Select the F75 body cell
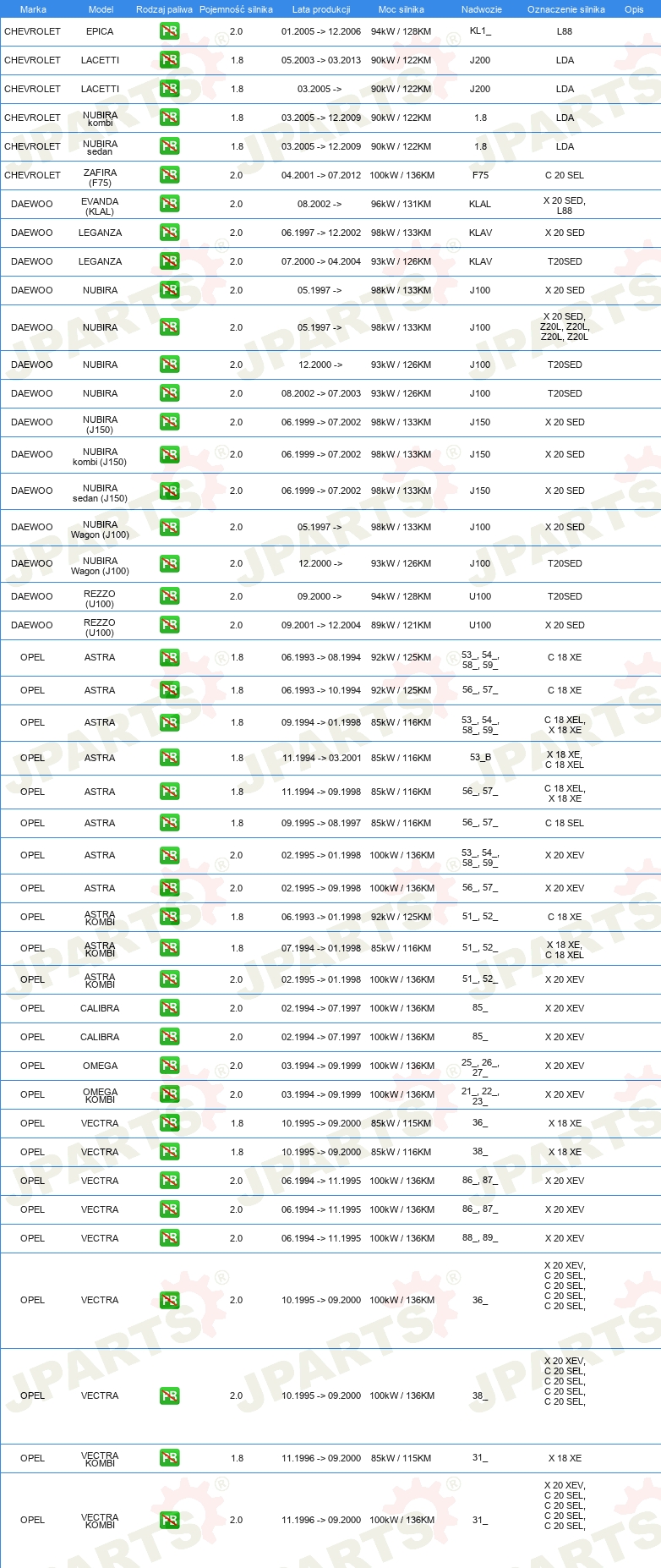Screen dimensions: 661x1568 pyautogui.click(x=480, y=175)
